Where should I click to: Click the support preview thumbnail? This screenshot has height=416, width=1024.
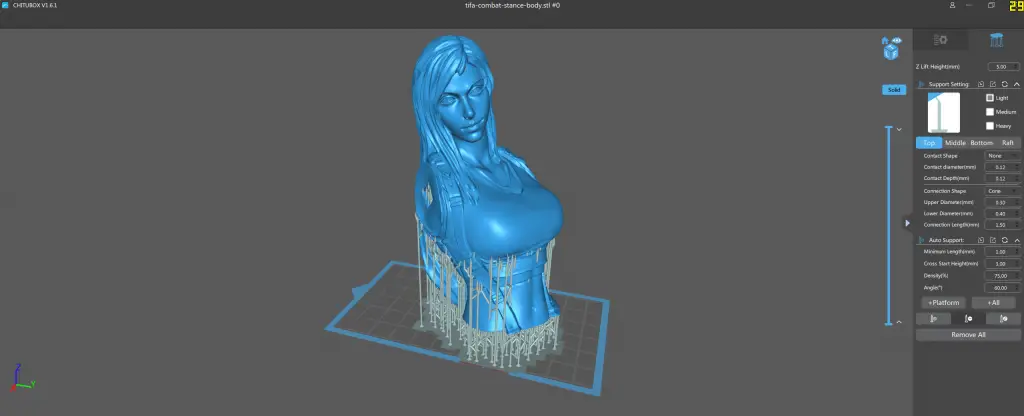coord(944,112)
